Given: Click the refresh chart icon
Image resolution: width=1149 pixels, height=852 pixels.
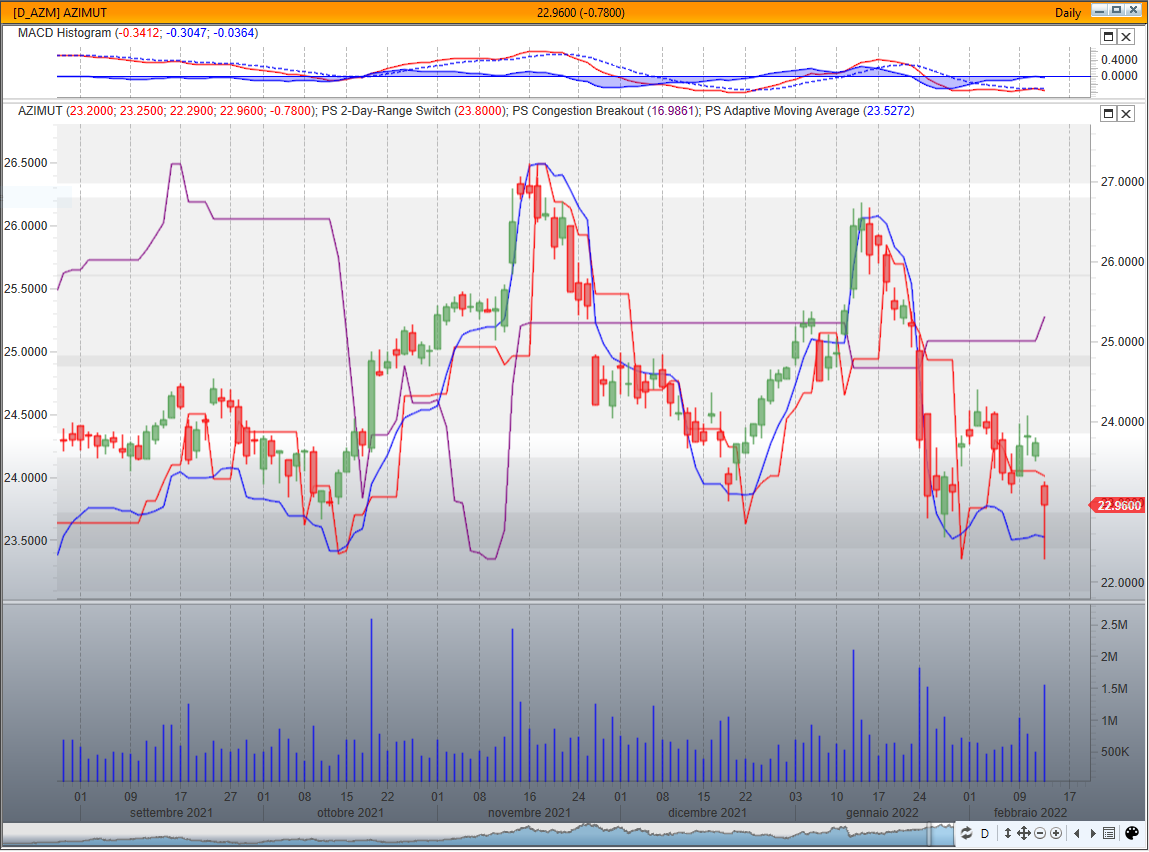Looking at the screenshot, I should [x=967, y=833].
